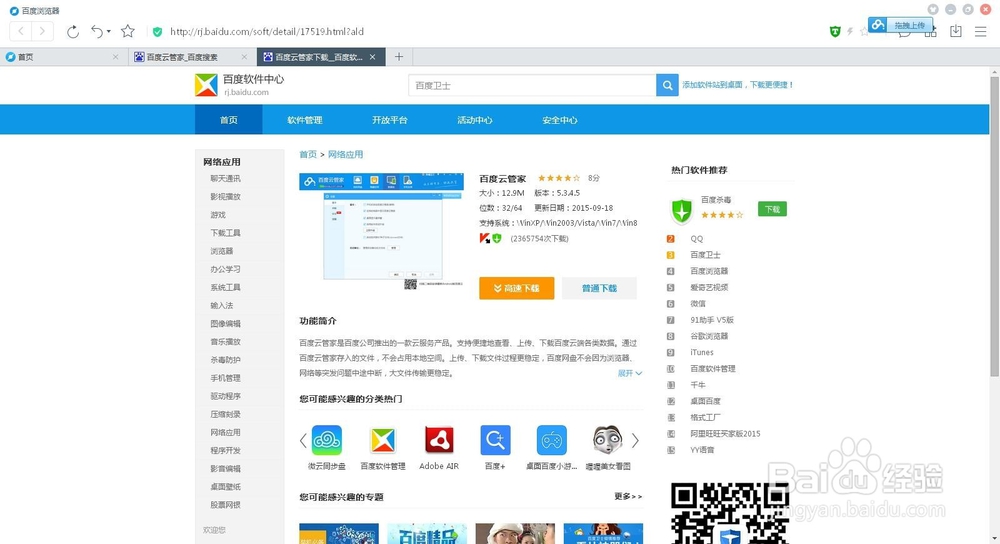Click the 百度软件管理 carousel app icon
Screen dimensions: 1000x544
click(x=383, y=440)
